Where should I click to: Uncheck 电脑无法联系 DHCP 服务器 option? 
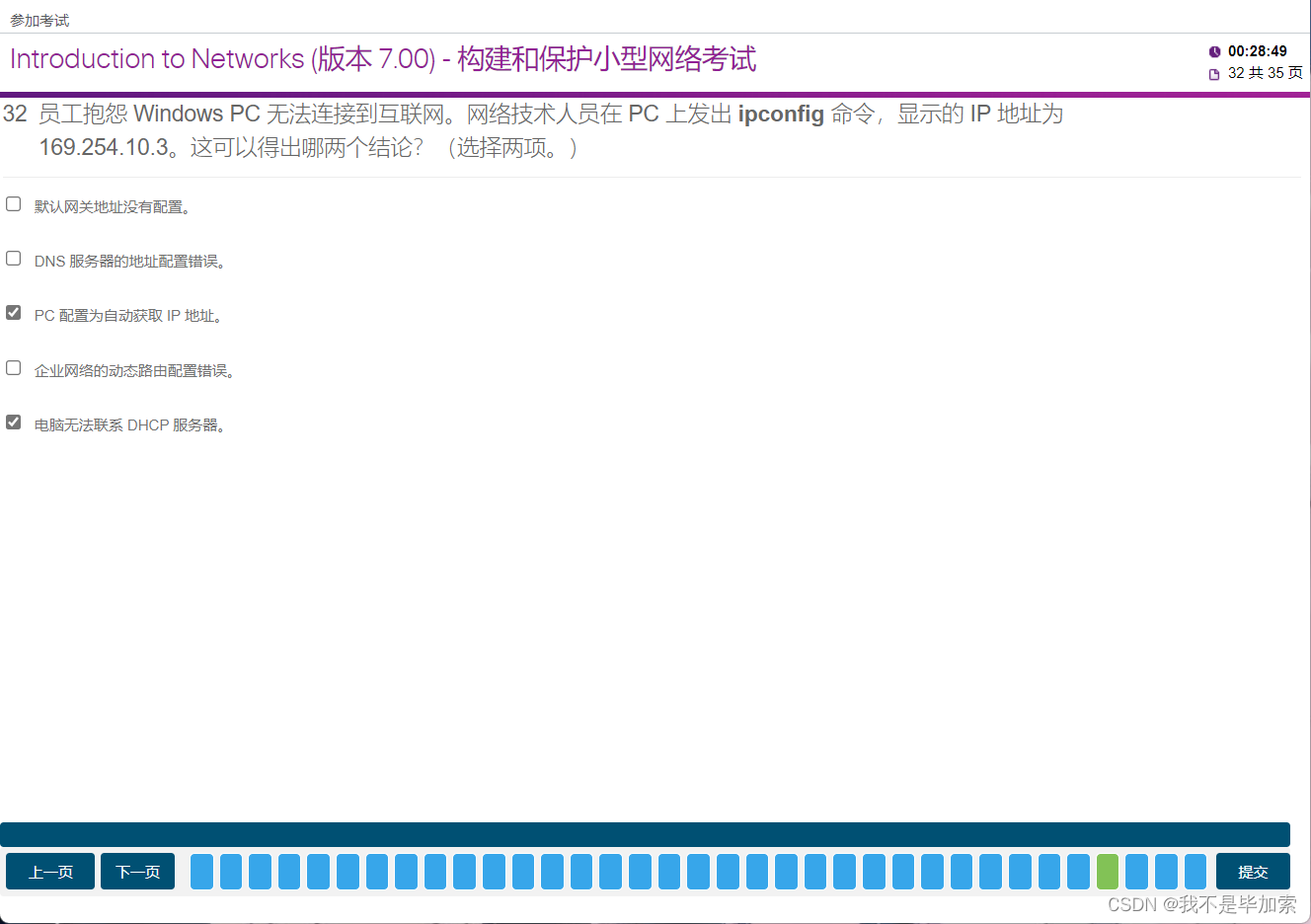(x=13, y=422)
